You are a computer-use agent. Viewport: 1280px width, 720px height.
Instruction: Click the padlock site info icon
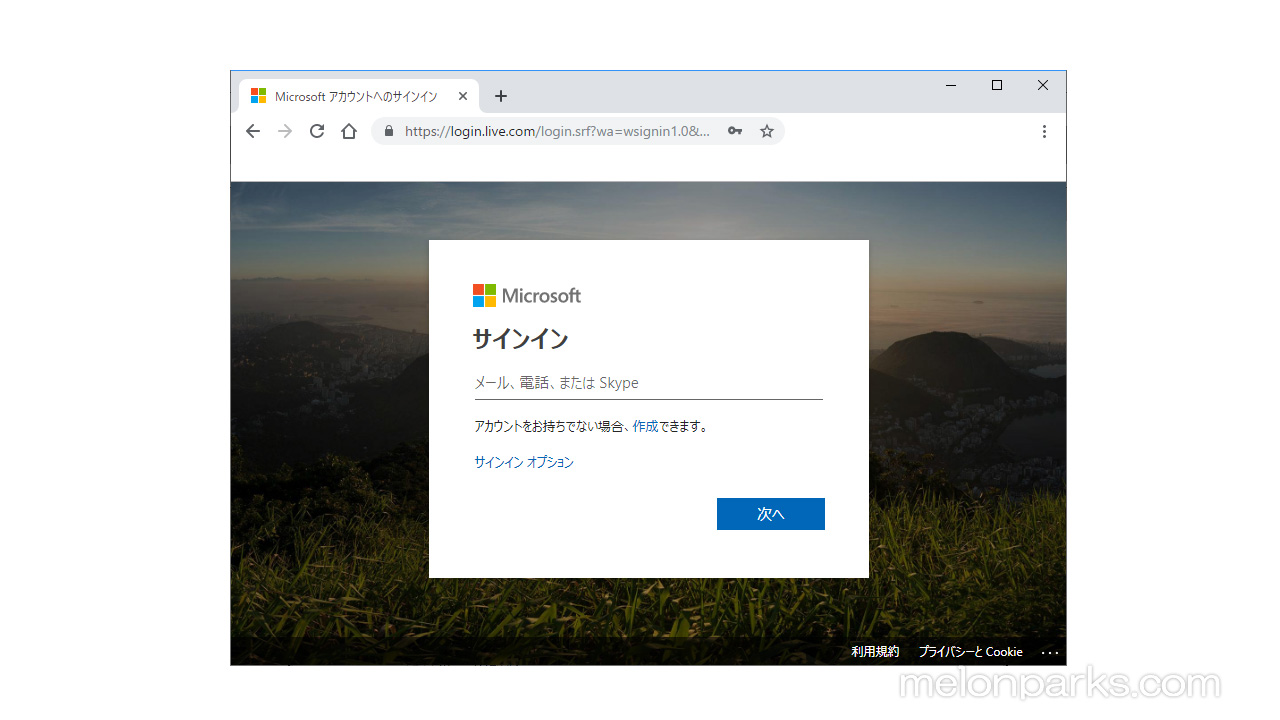[389, 131]
